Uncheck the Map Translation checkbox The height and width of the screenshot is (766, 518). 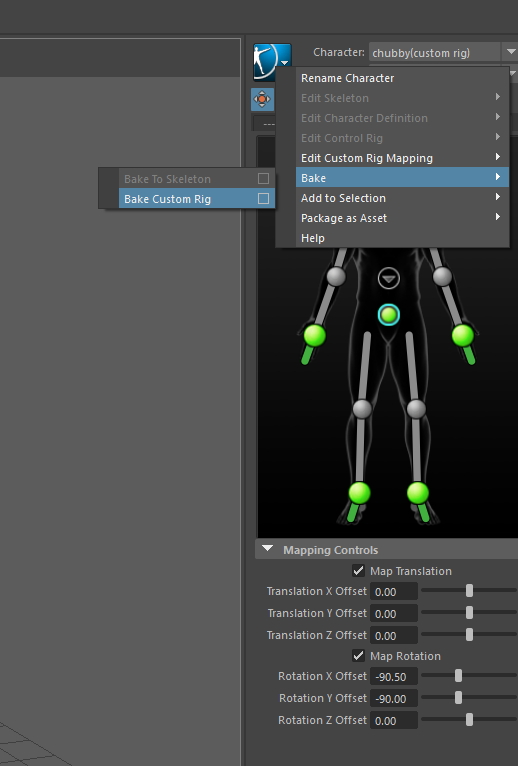[358, 571]
